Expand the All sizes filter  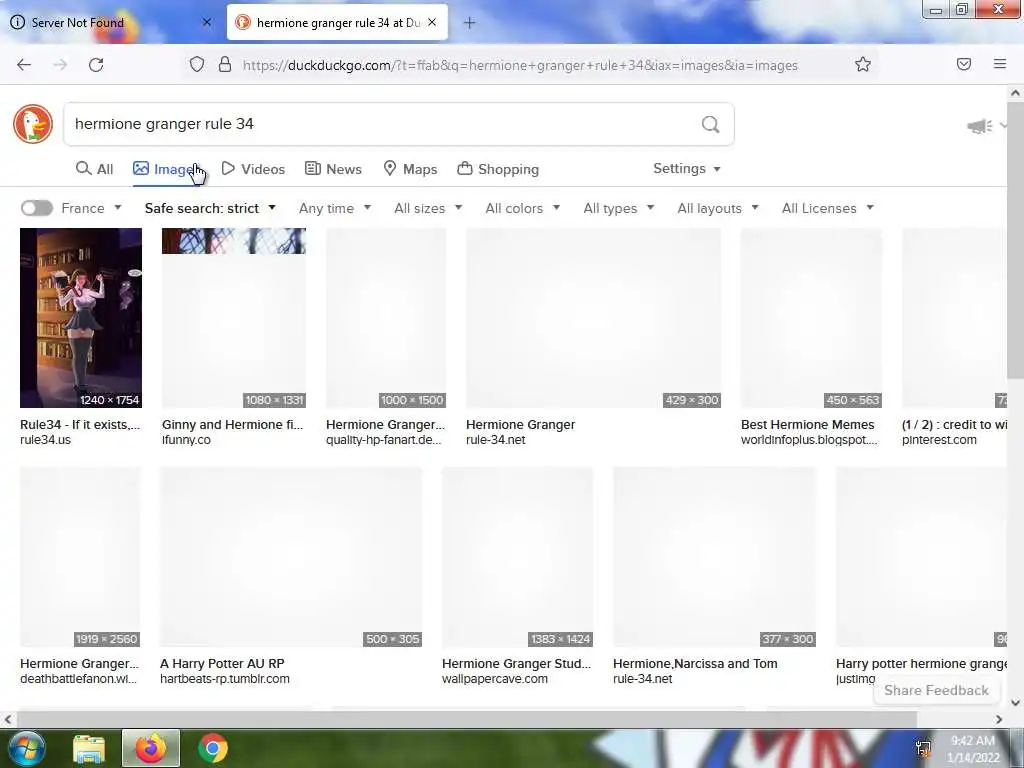(428, 208)
